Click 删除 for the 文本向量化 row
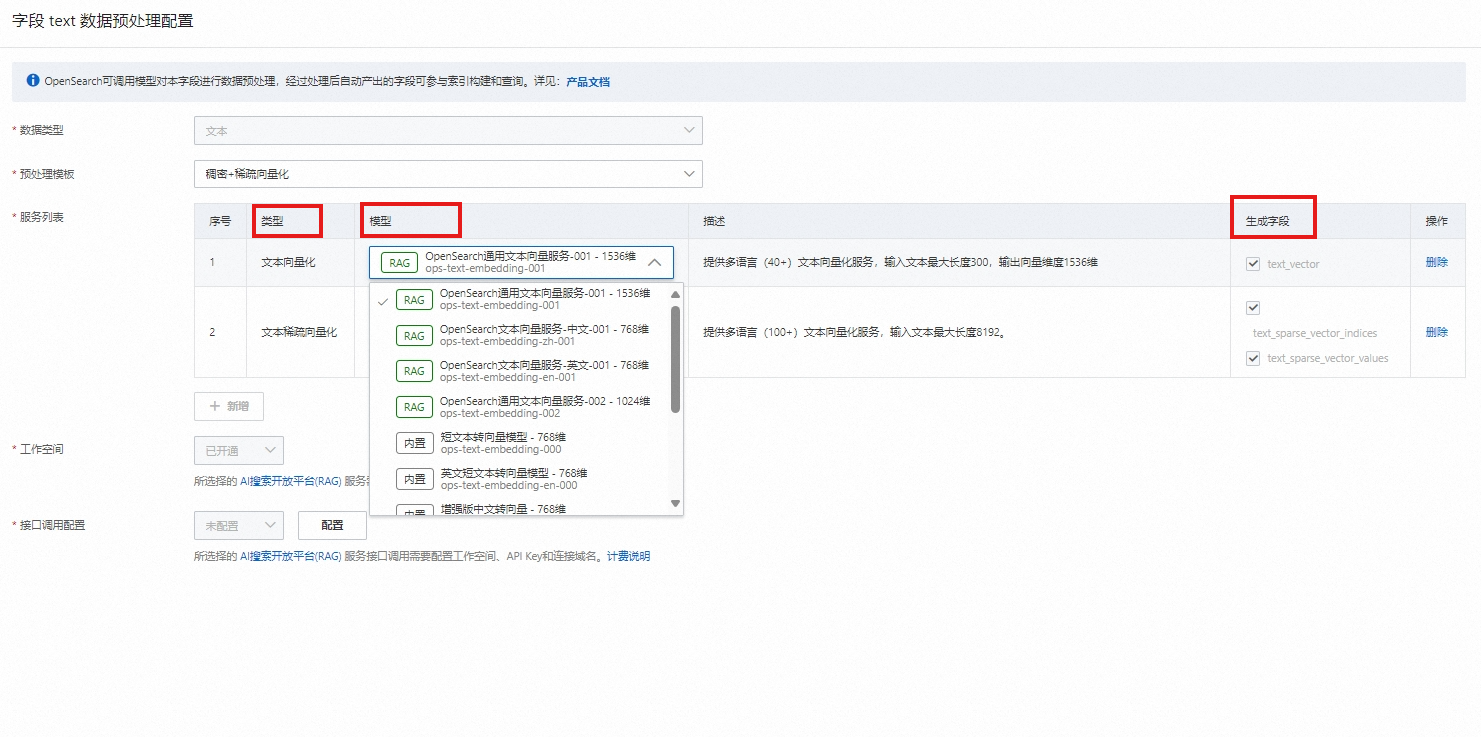 [x=1436, y=262]
